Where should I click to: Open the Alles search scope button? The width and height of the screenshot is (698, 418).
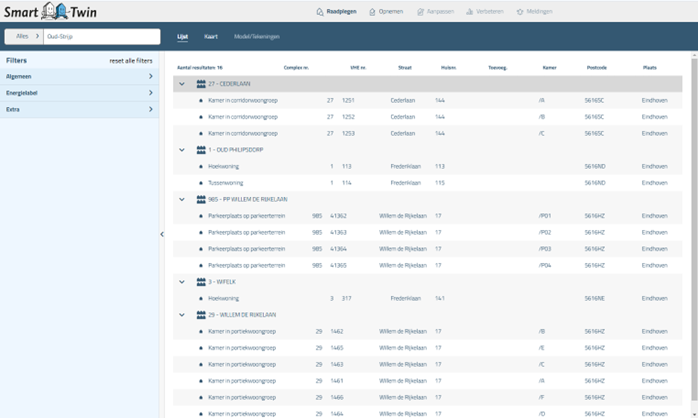pos(23,36)
